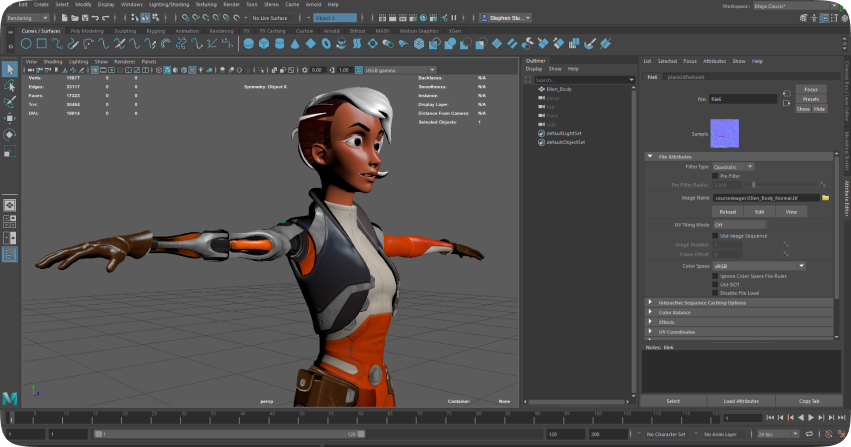Open the Filter Type Quadratic dropdown
851x447 pixels.
click(x=733, y=167)
